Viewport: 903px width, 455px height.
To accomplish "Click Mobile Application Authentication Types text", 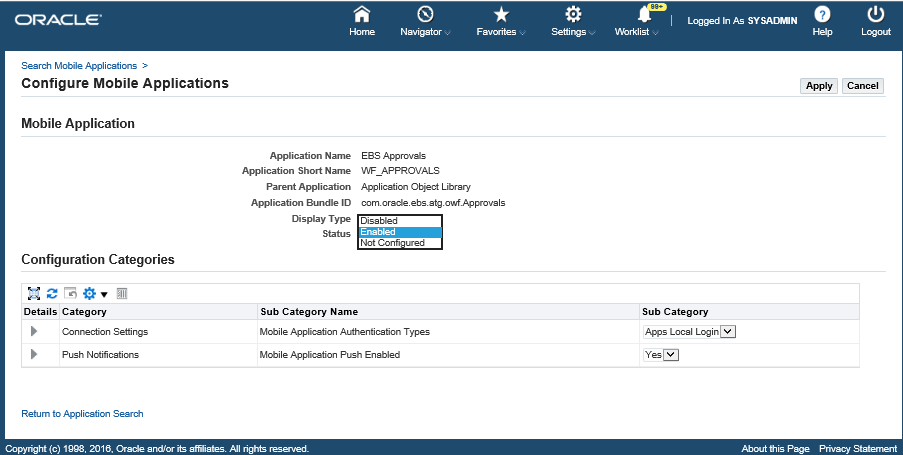I will coord(344,332).
